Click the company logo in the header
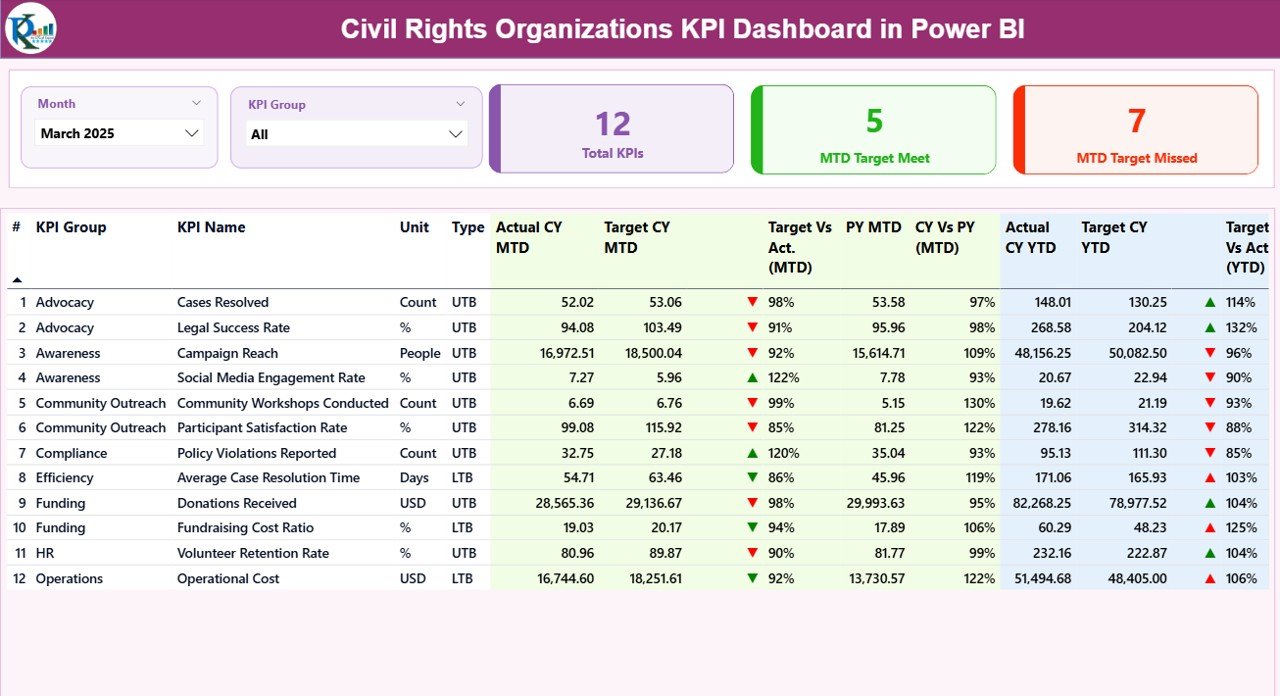Screen dimensions: 1280x696 (x=33, y=29)
